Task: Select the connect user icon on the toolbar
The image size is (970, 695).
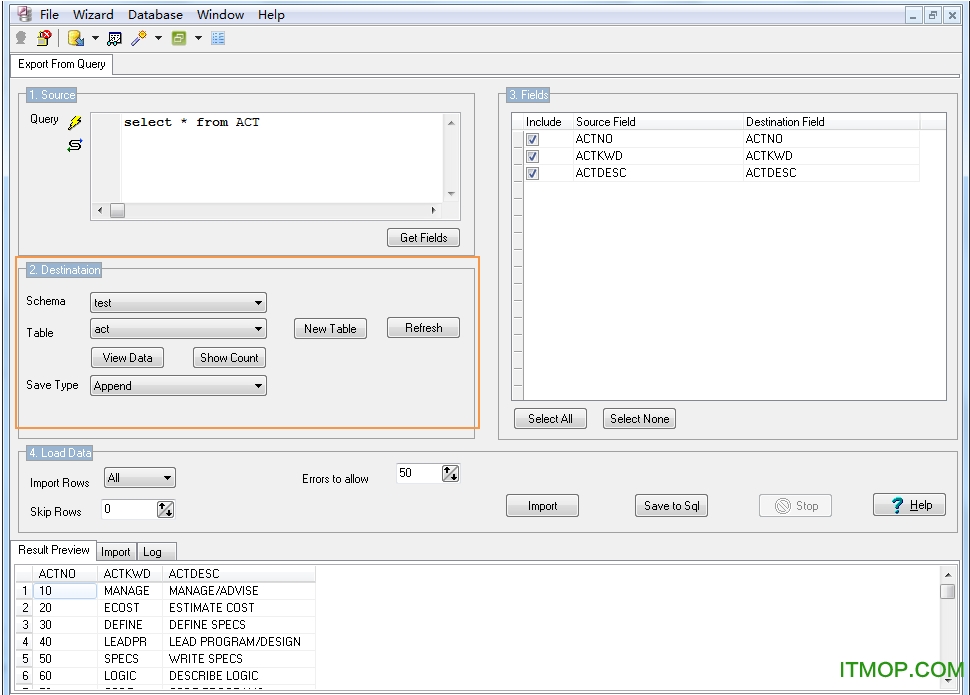Action: pyautogui.click(x=21, y=37)
